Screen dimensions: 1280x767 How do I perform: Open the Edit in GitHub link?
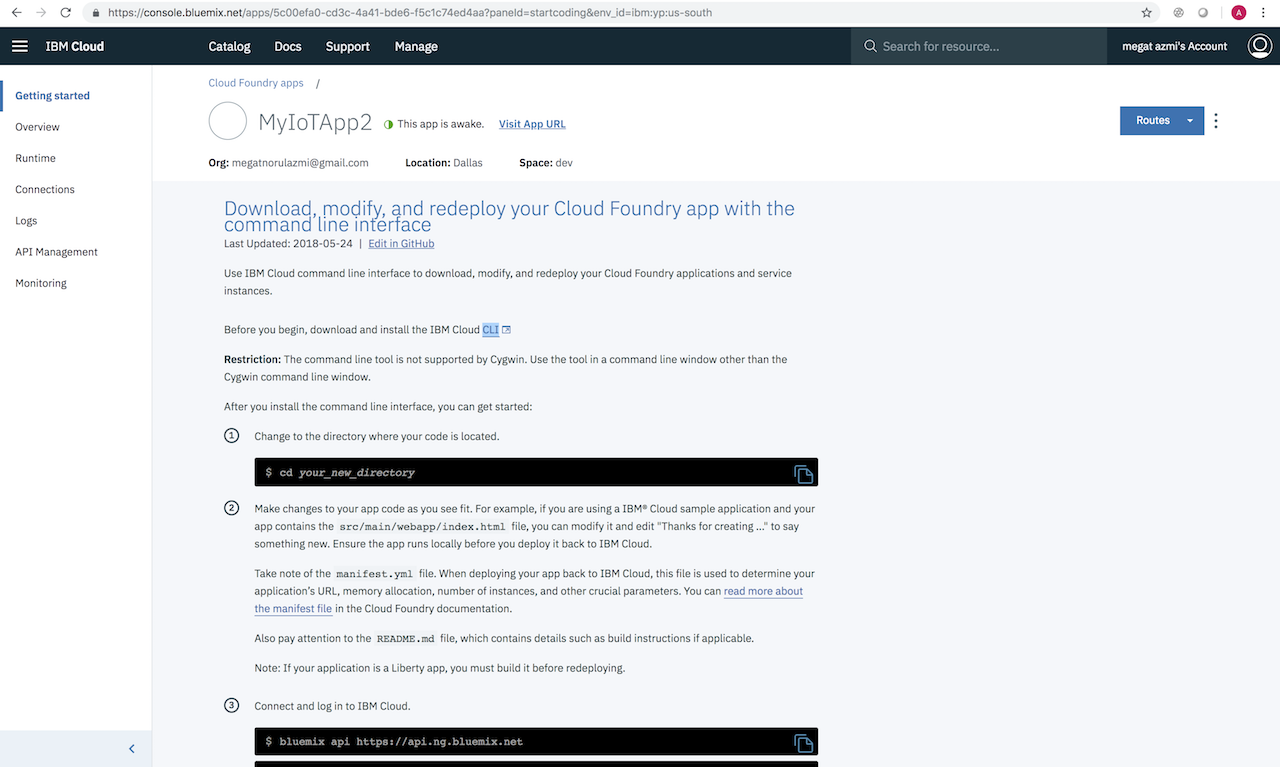pyautogui.click(x=401, y=244)
